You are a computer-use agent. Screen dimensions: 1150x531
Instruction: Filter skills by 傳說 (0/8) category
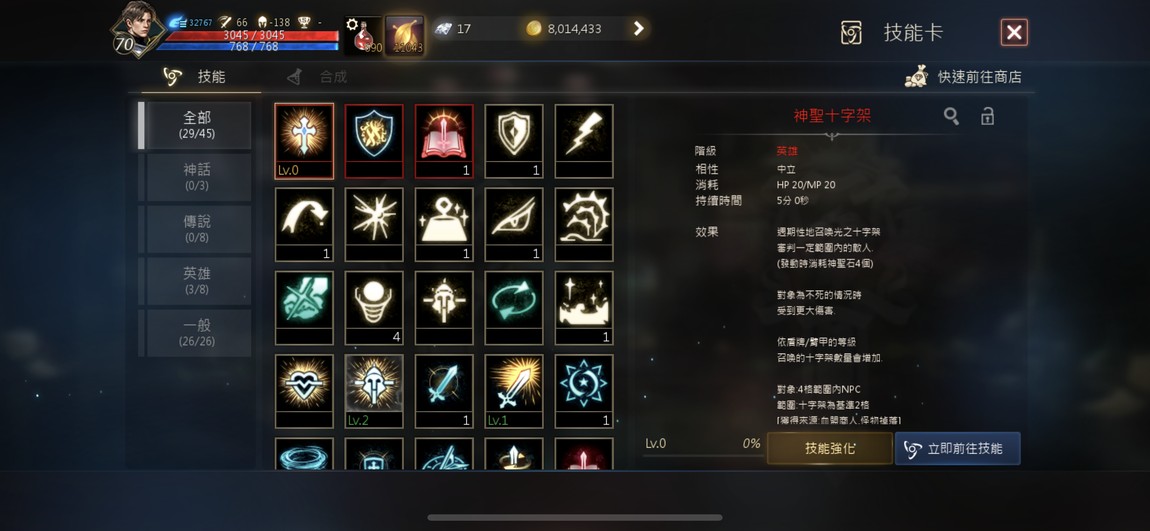(x=197, y=229)
